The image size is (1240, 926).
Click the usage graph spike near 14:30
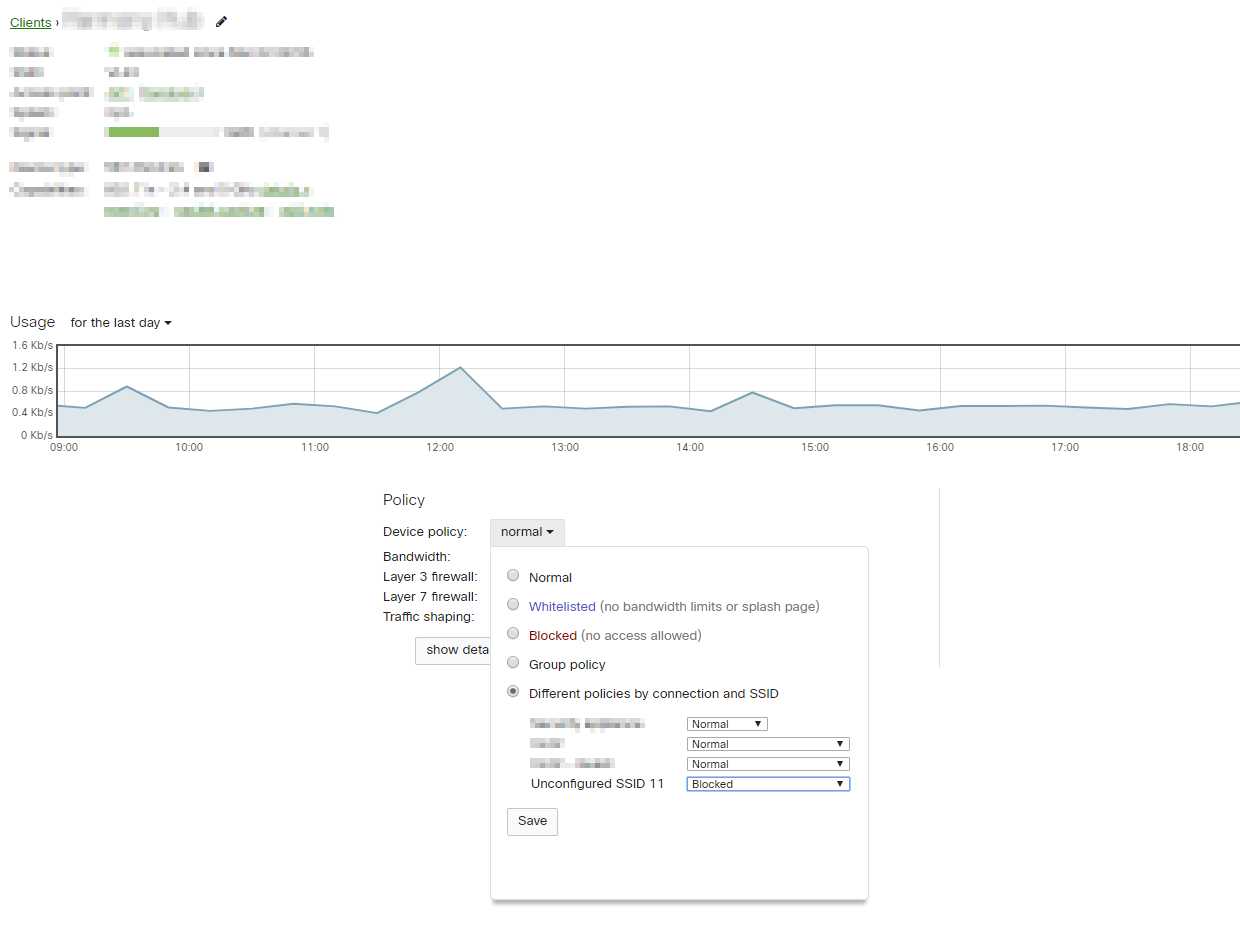[752, 393]
